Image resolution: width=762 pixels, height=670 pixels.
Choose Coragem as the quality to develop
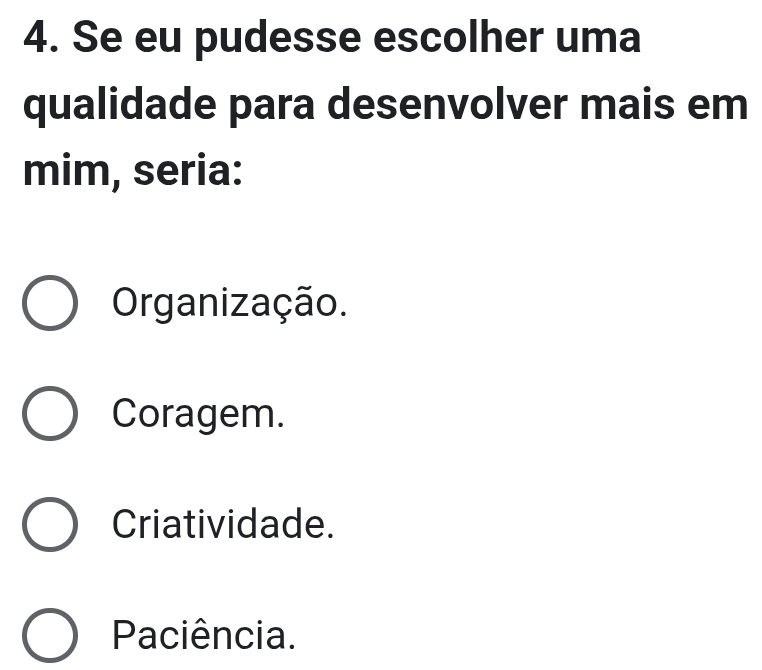[x=48, y=415]
